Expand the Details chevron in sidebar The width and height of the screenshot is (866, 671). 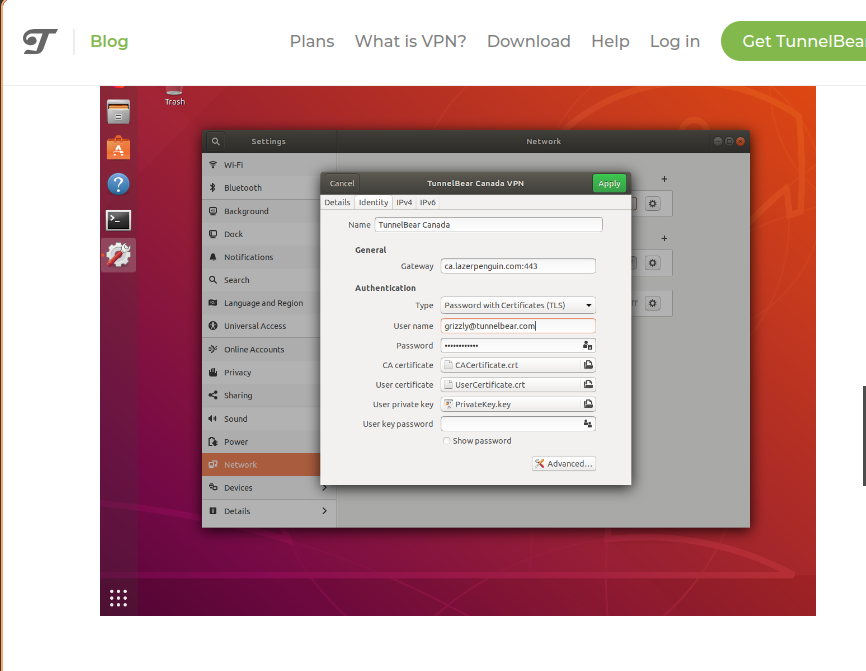324,511
